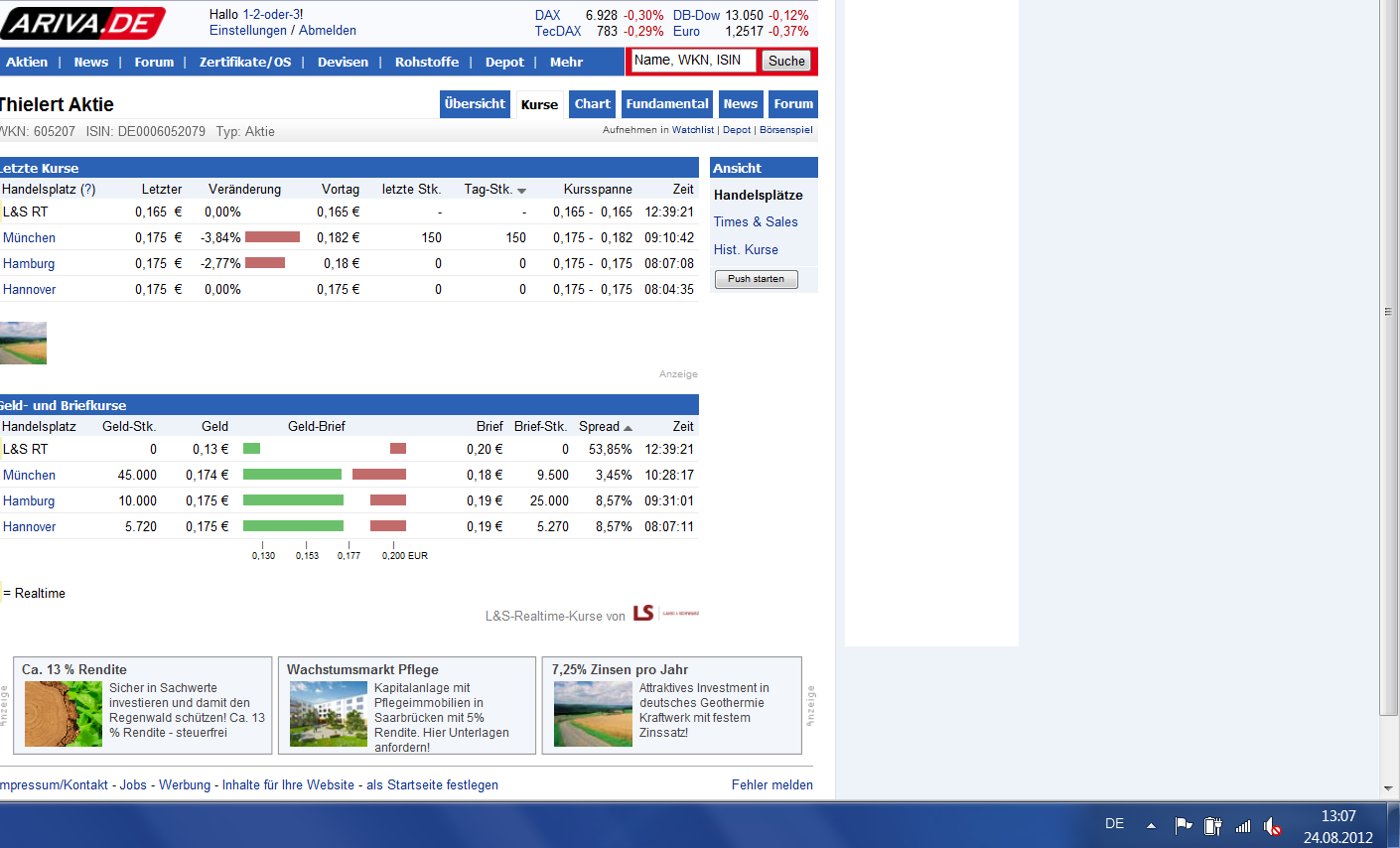Click the page scrollbar down arrow

1389,789
